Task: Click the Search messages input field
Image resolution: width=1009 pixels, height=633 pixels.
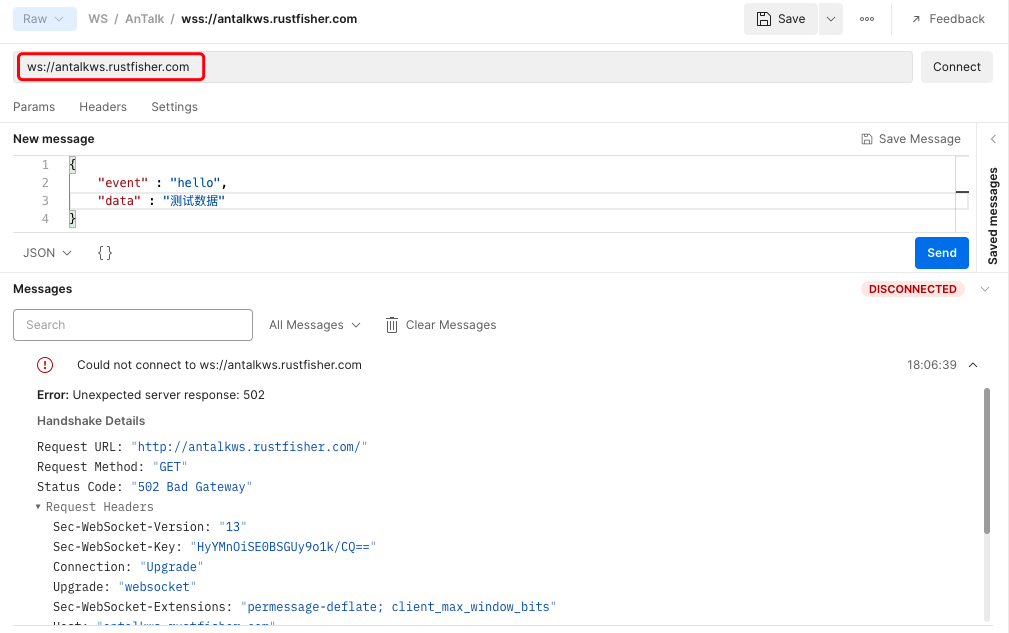Action: [133, 325]
